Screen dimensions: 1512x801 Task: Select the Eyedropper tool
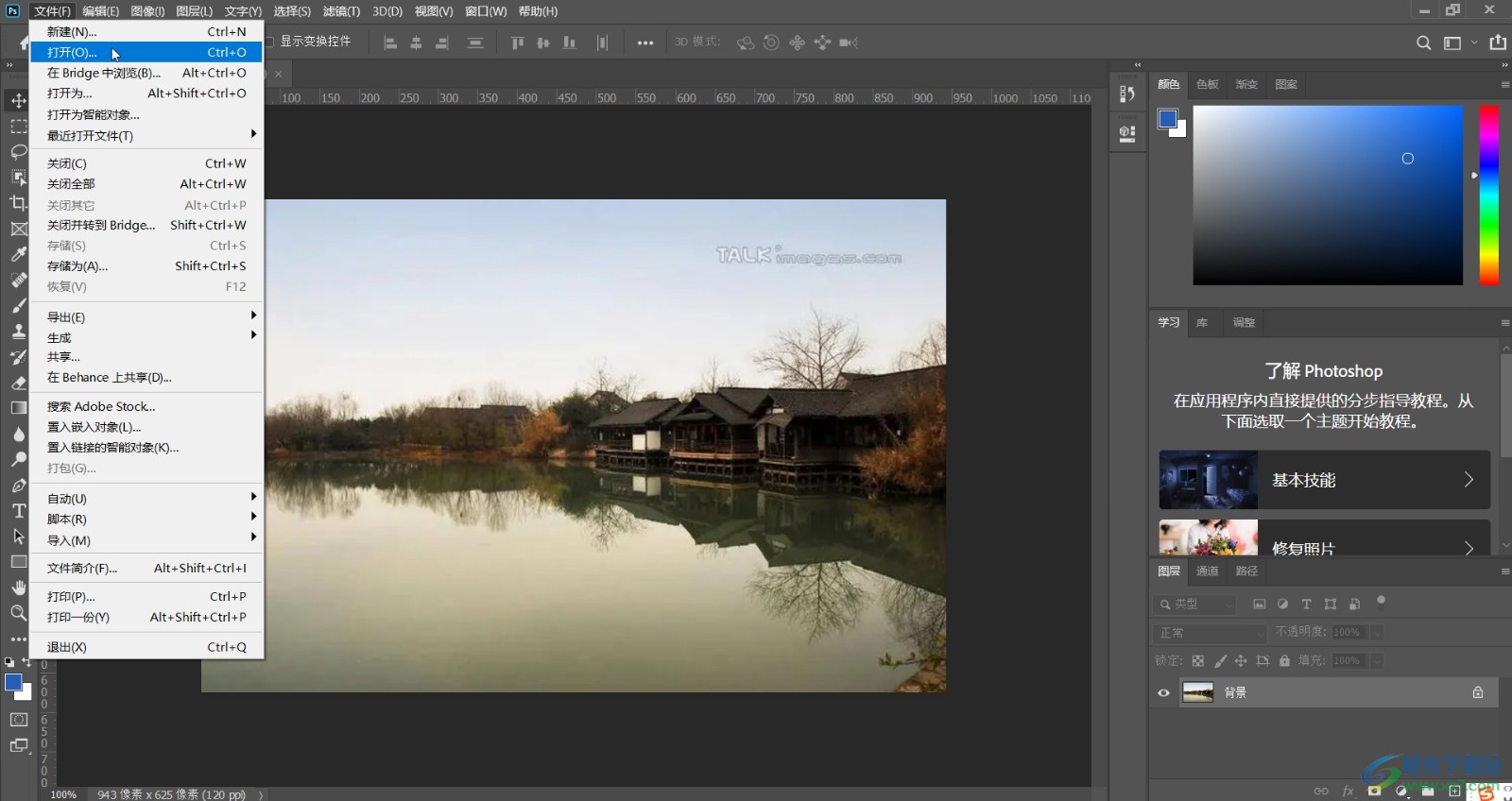pyautogui.click(x=18, y=254)
